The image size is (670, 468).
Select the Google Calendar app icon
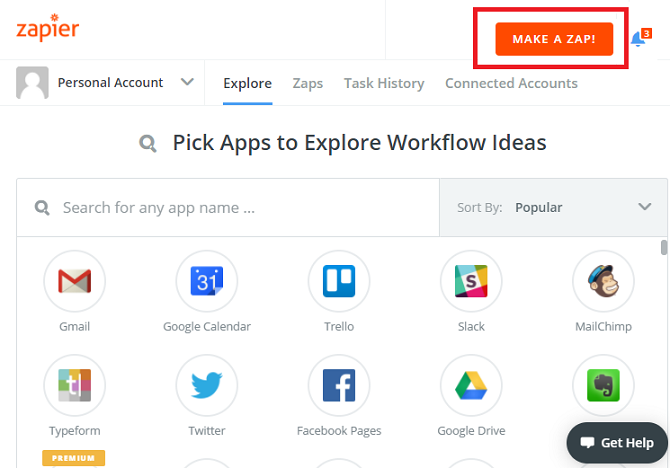[207, 281]
